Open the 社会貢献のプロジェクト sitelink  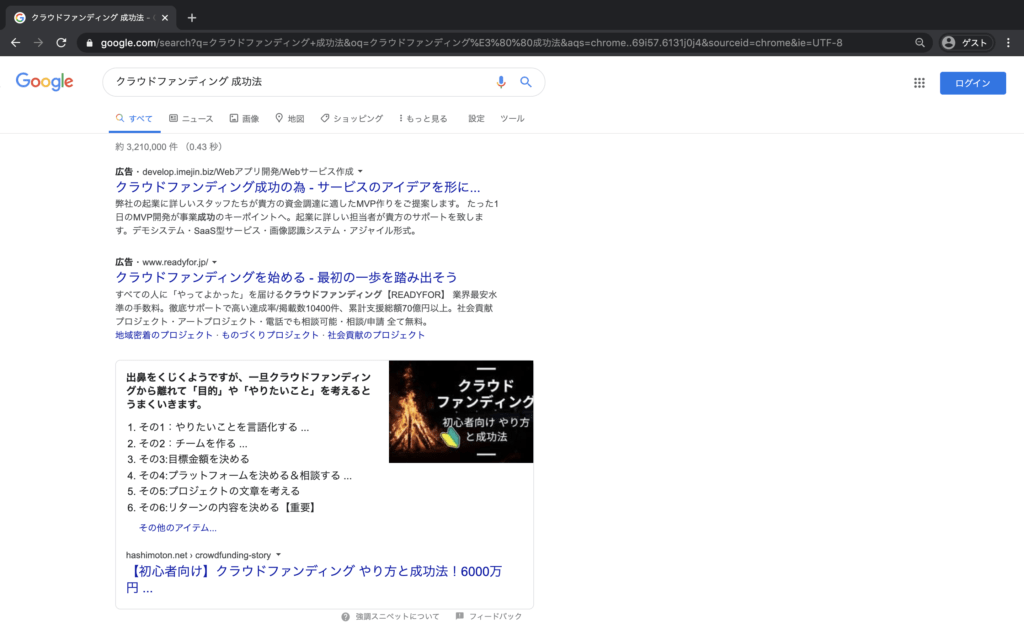[x=376, y=335]
